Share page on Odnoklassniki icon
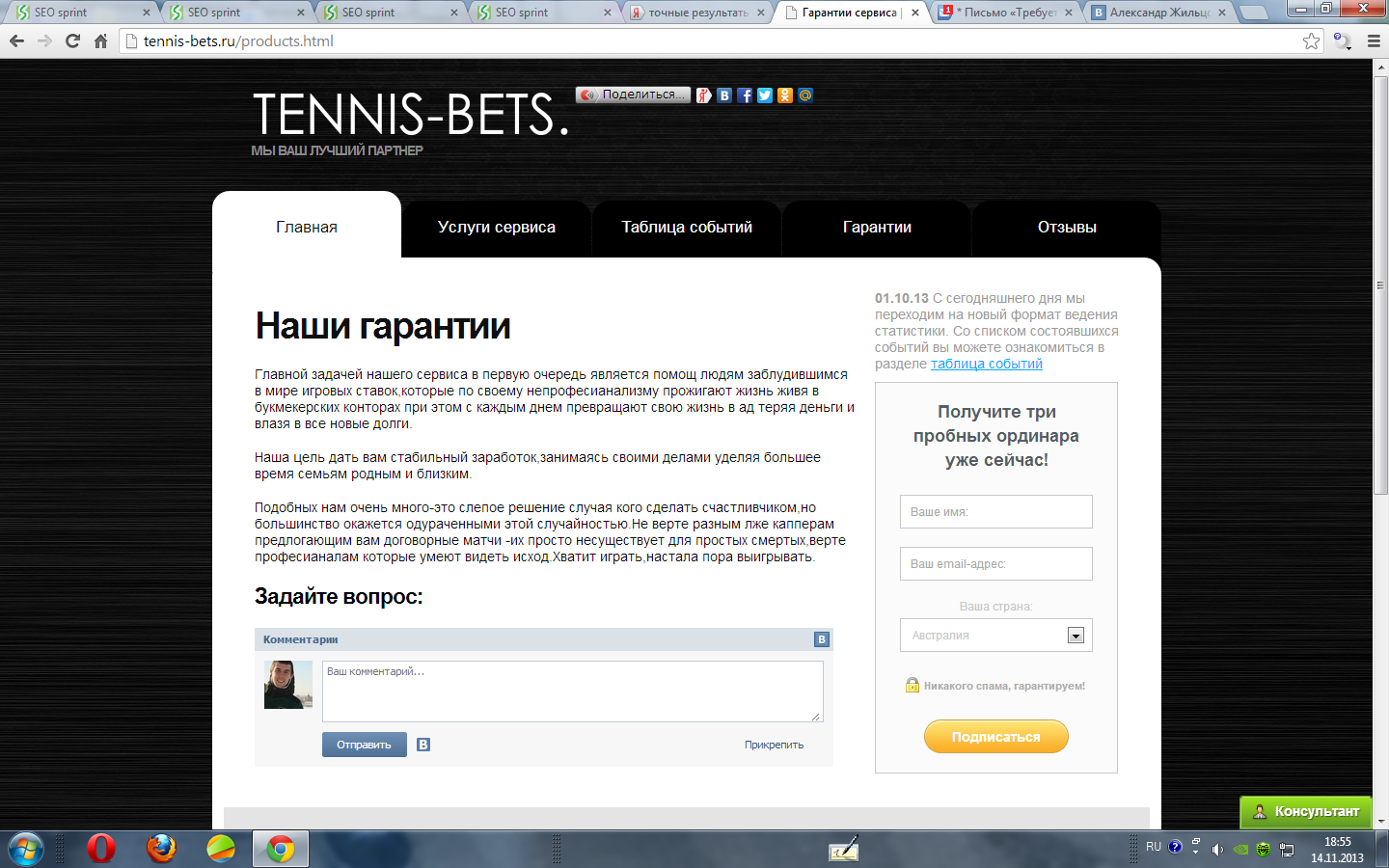 [x=785, y=95]
